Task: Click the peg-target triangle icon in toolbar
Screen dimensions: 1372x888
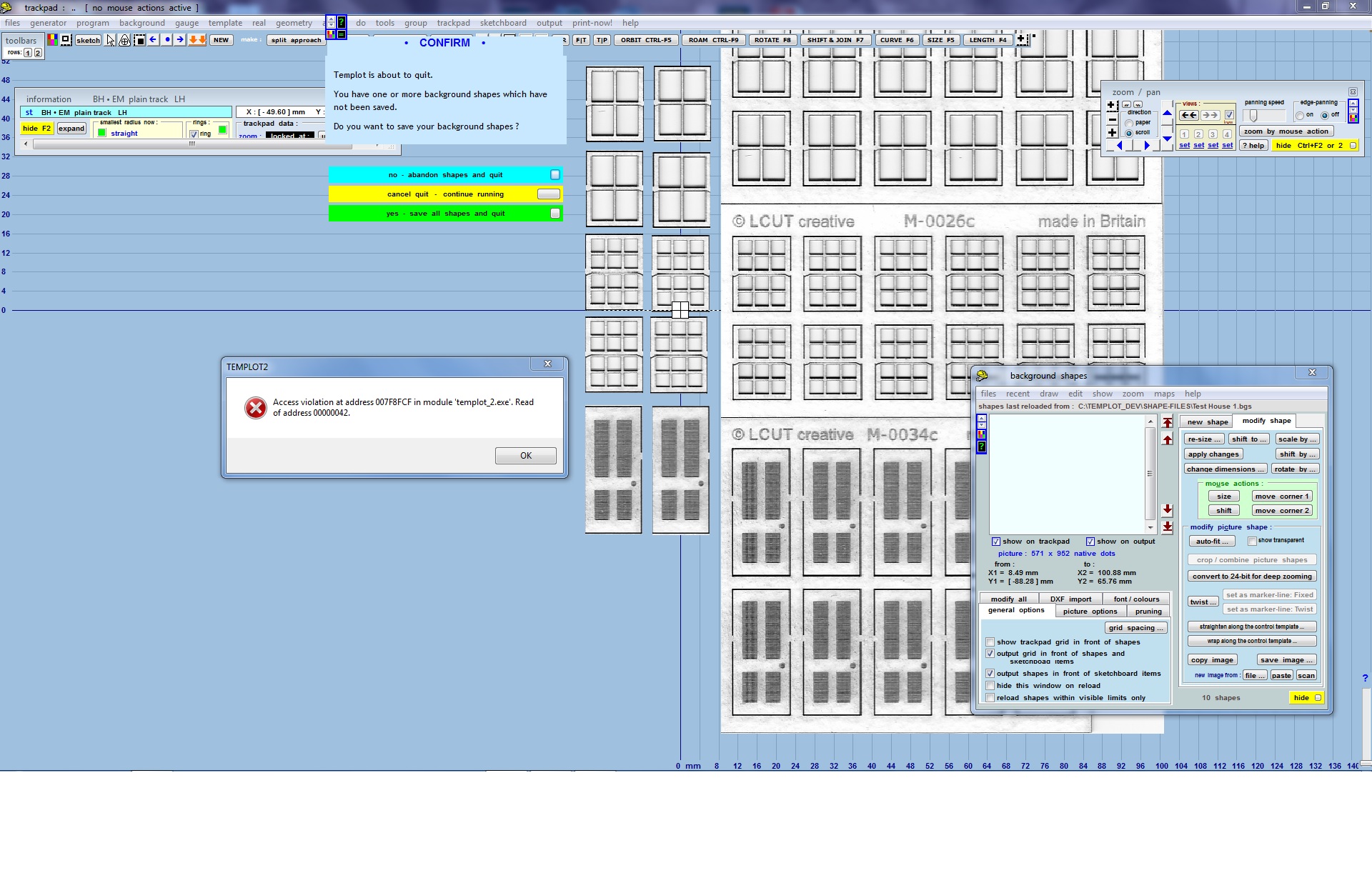Action: coord(124,40)
